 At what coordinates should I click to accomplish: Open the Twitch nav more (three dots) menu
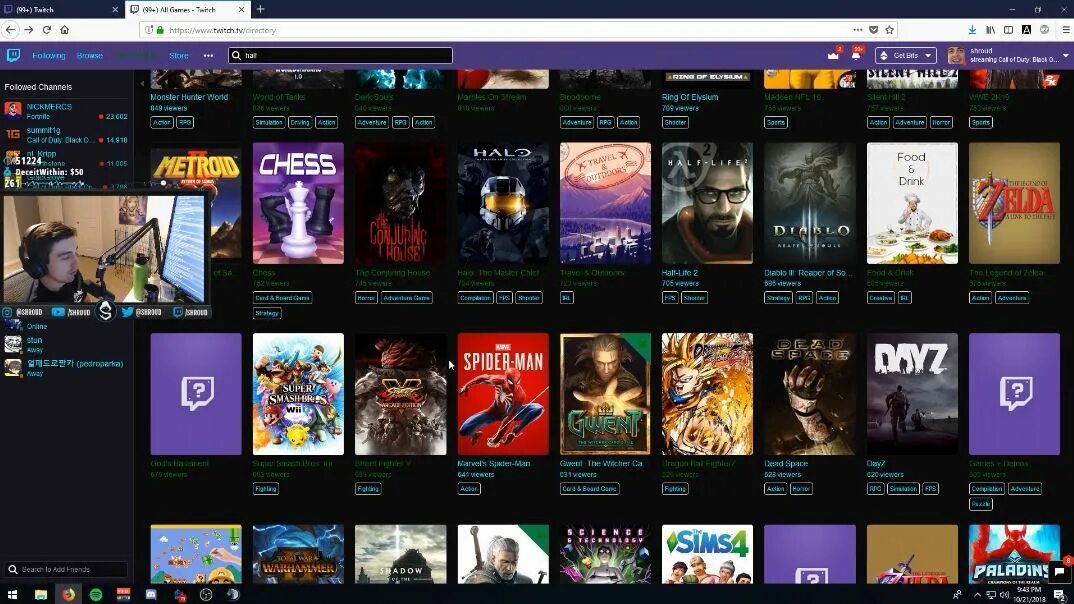point(208,55)
